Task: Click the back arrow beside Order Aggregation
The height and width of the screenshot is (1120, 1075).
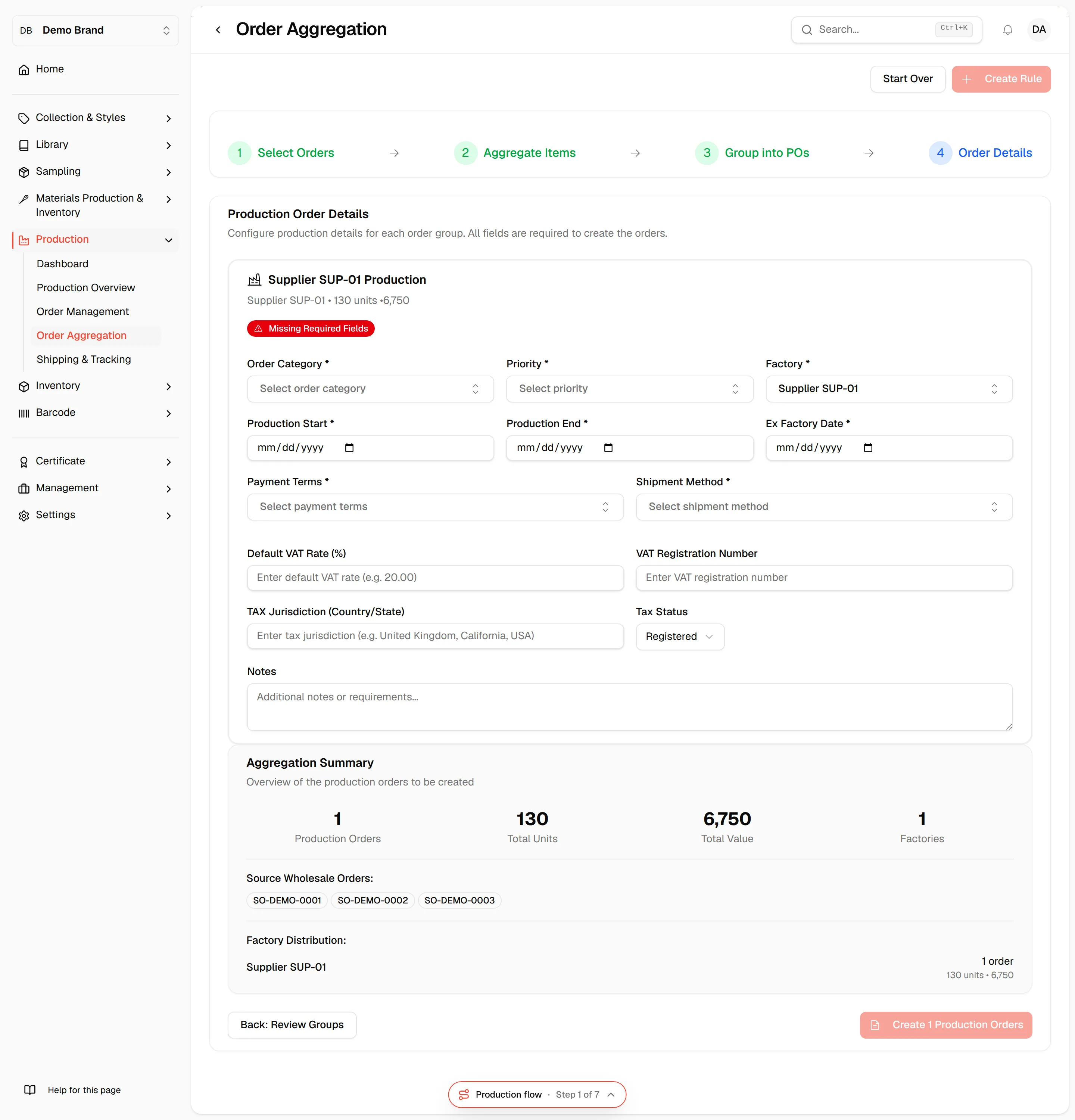Action: [x=218, y=30]
